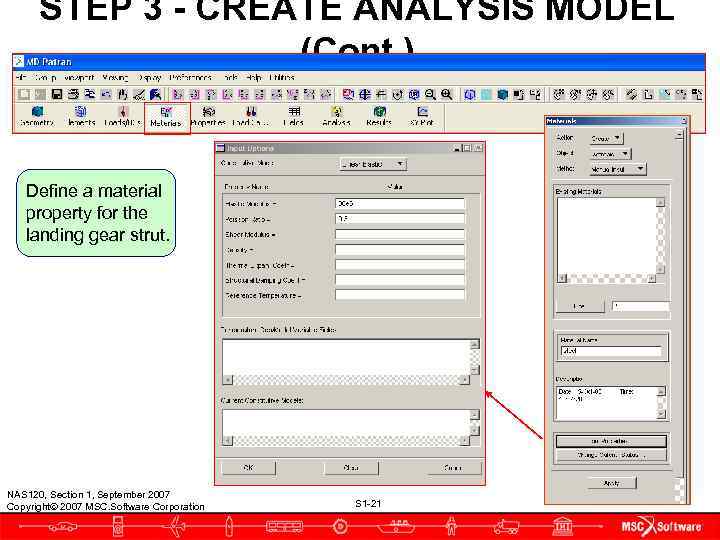Click the zoom in magnifier icon
Viewport: 720px width, 540px height.
pyautogui.click(x=446, y=95)
